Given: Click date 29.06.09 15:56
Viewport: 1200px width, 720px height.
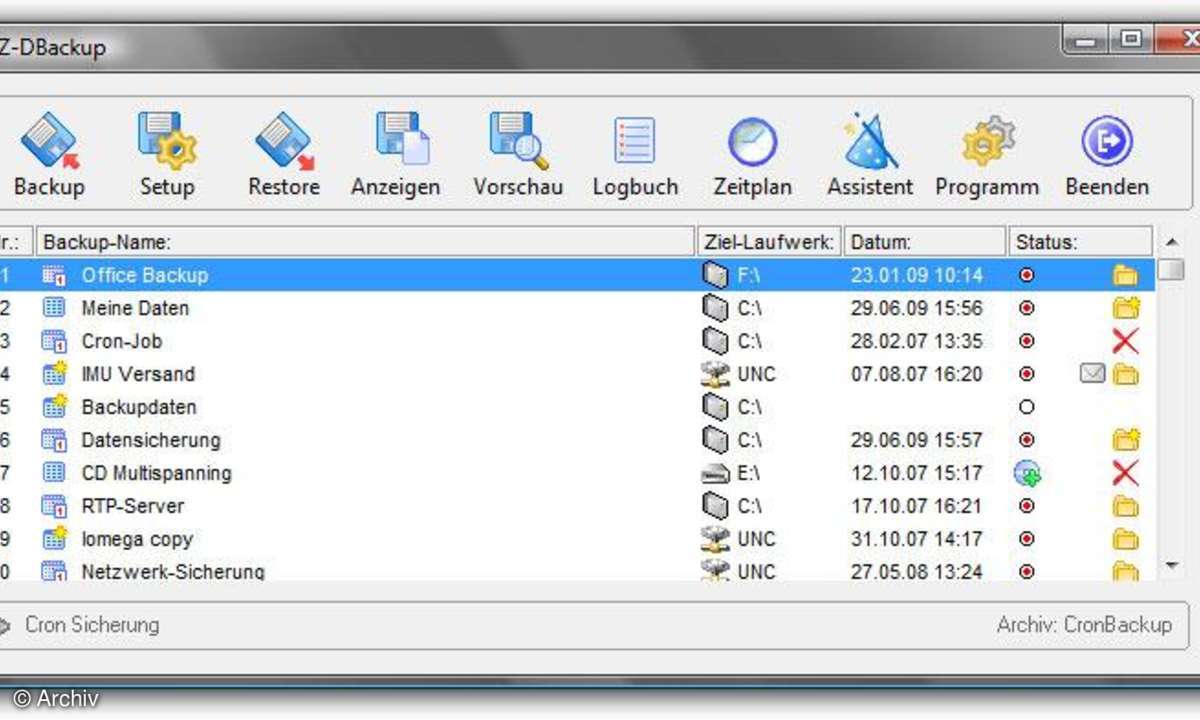Looking at the screenshot, I should (917, 308).
